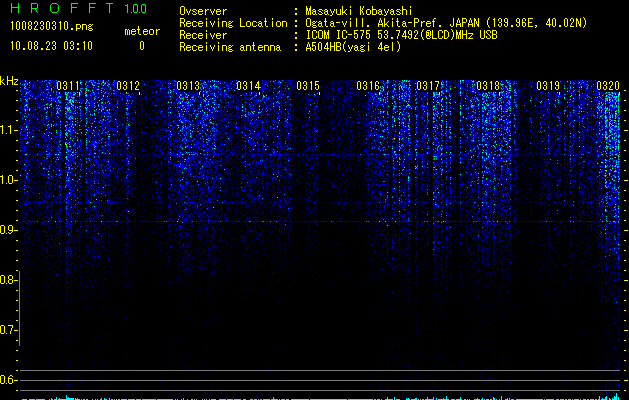
Task: Click the 0312 time marker
Action: [128, 86]
